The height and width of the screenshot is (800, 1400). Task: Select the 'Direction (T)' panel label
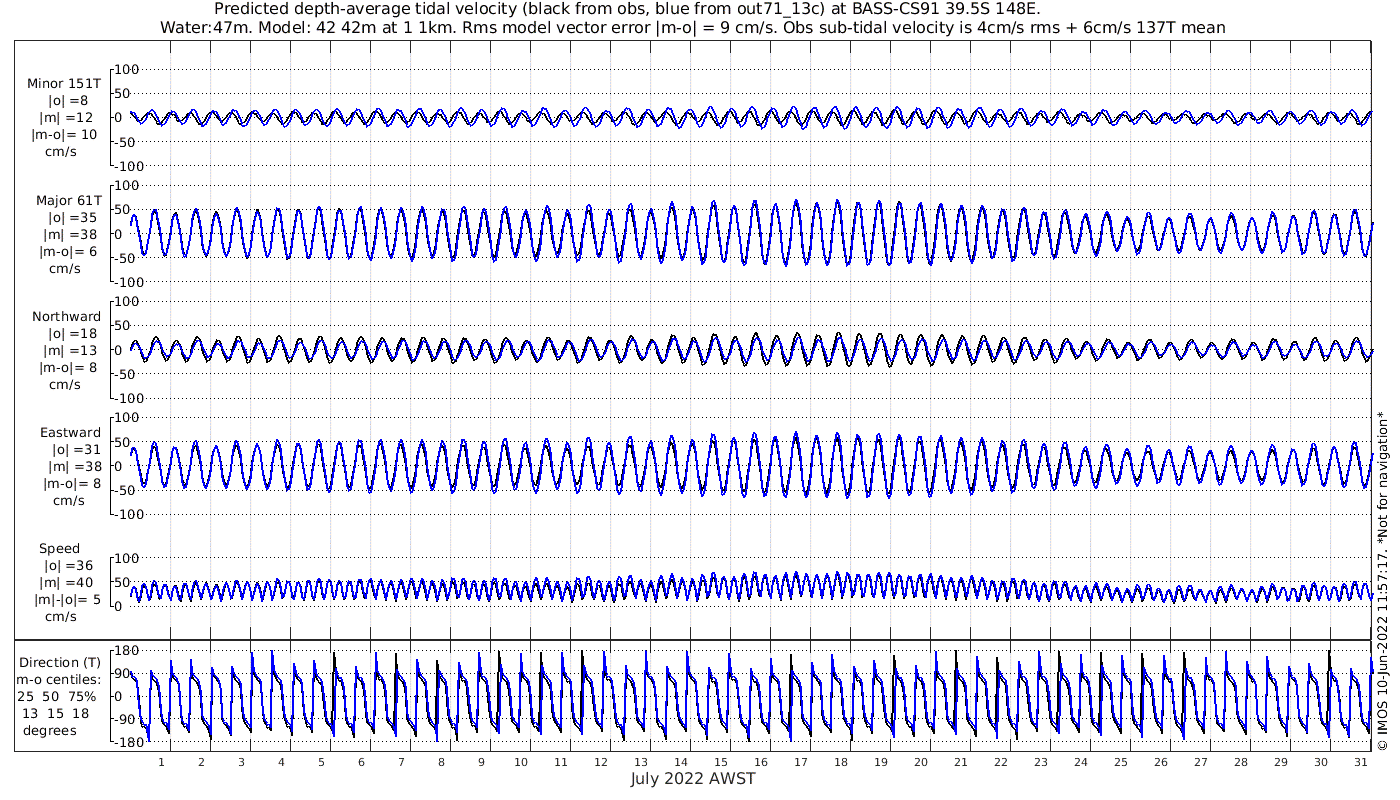point(60,662)
